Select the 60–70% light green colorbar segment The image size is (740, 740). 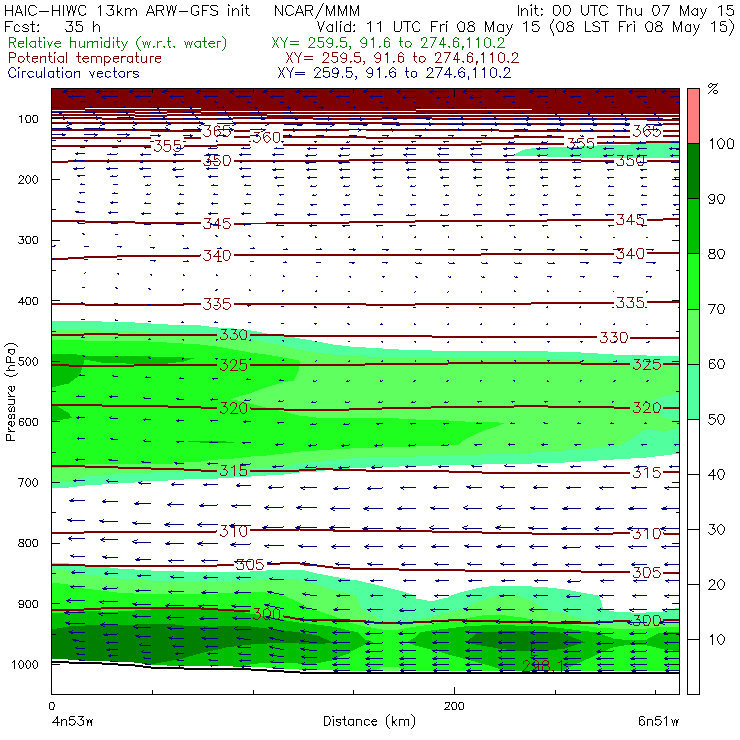693,336
